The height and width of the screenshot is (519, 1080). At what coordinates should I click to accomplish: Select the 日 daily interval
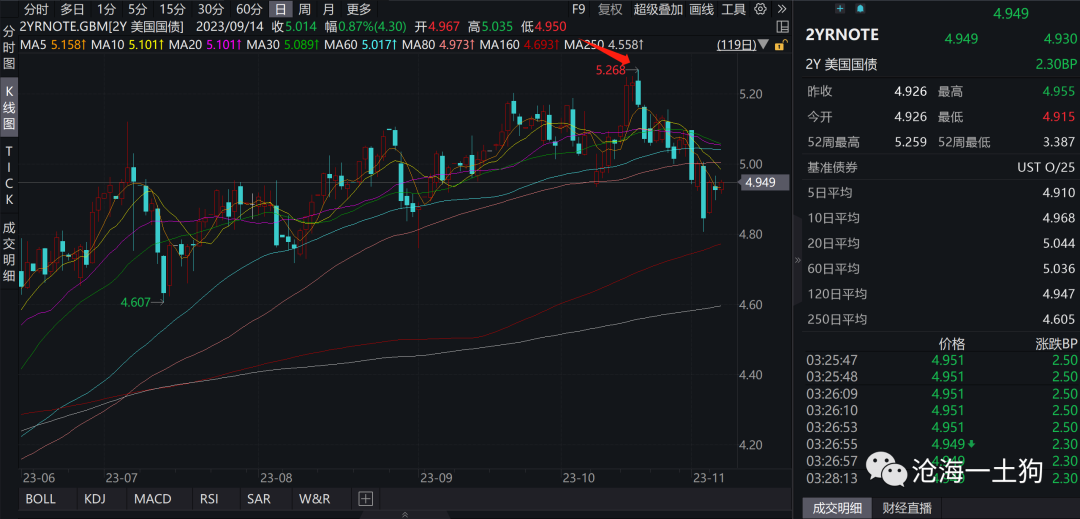[280, 9]
